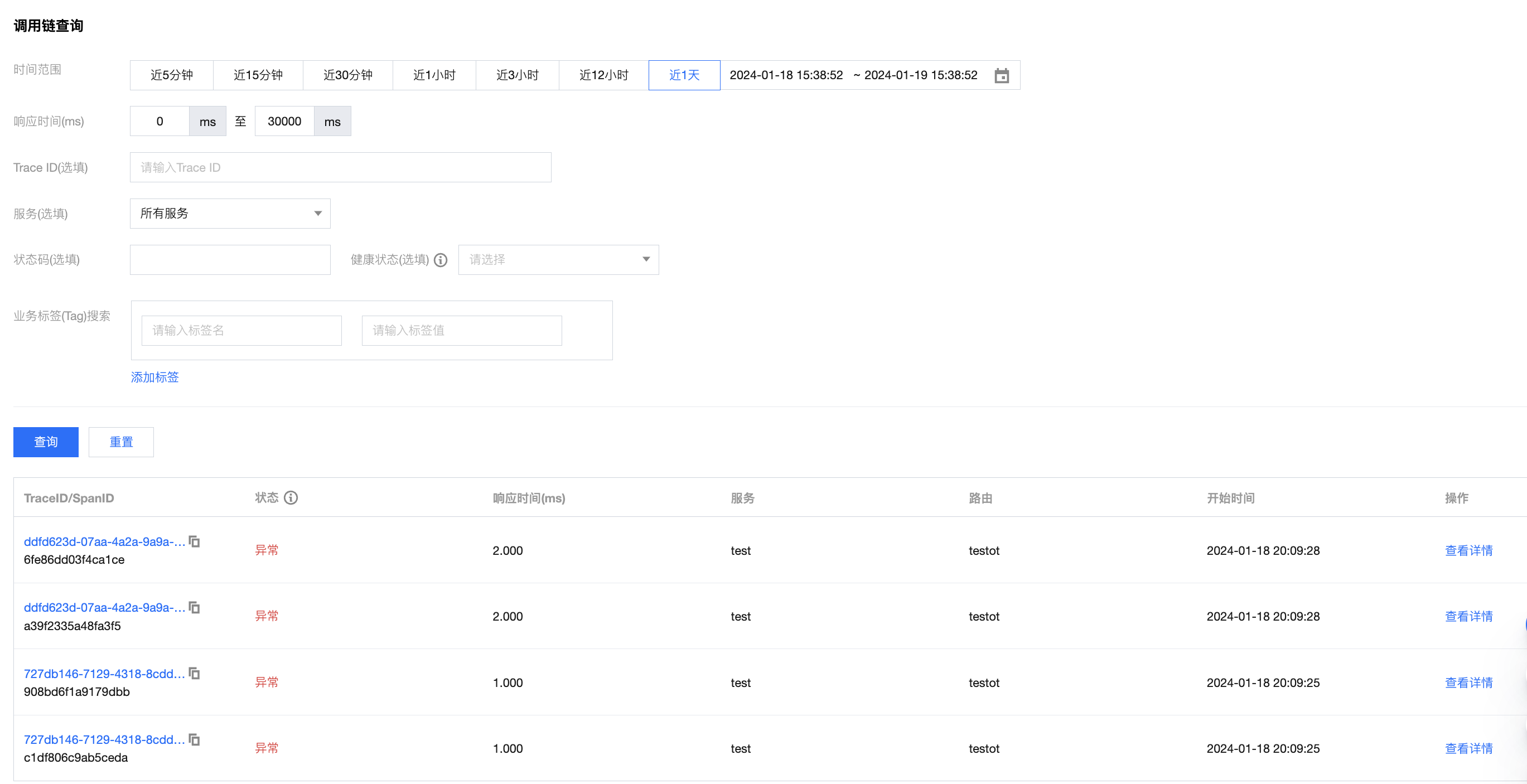Open trace link above span c1df806c9ab5ceda
Image resolution: width=1527 pixels, height=784 pixels.
click(104, 739)
